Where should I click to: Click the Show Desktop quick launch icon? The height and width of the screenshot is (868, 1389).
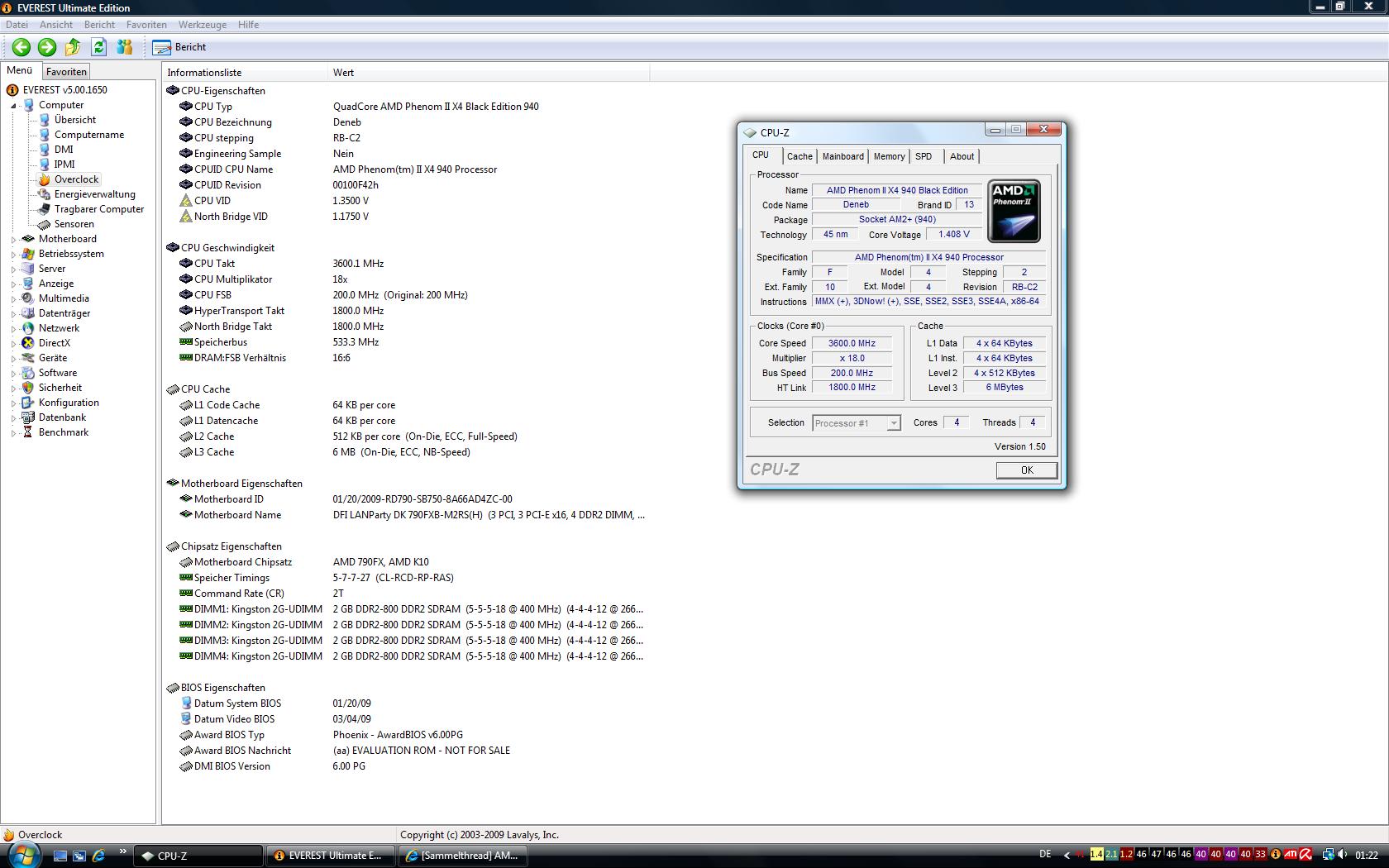60,856
